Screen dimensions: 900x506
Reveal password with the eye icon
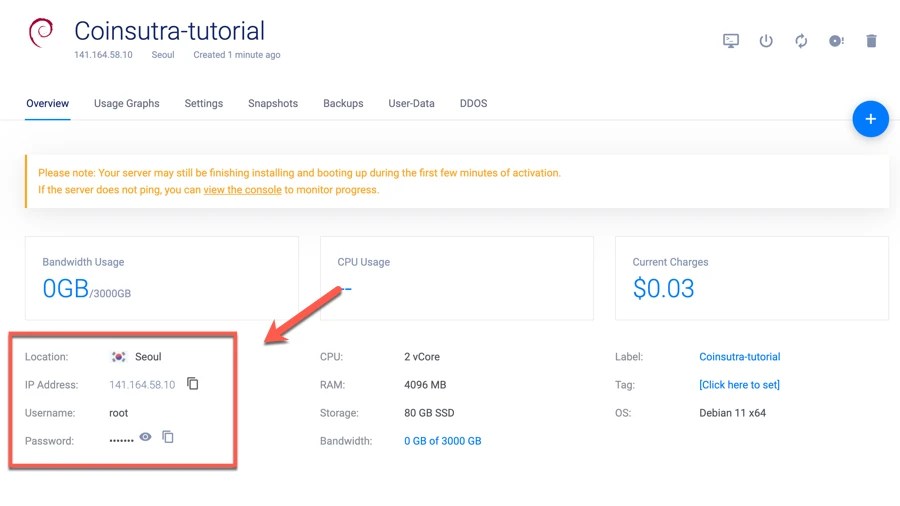(146, 437)
